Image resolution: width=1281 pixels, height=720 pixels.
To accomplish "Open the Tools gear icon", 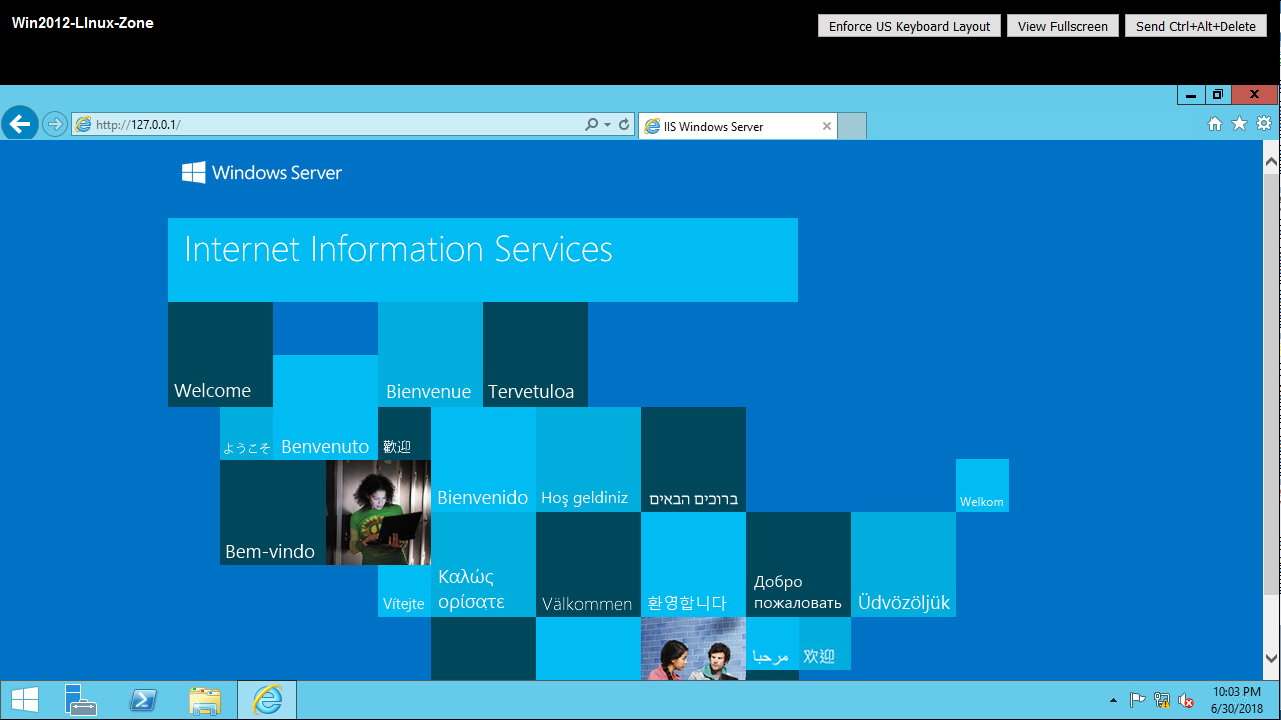I will point(1264,124).
